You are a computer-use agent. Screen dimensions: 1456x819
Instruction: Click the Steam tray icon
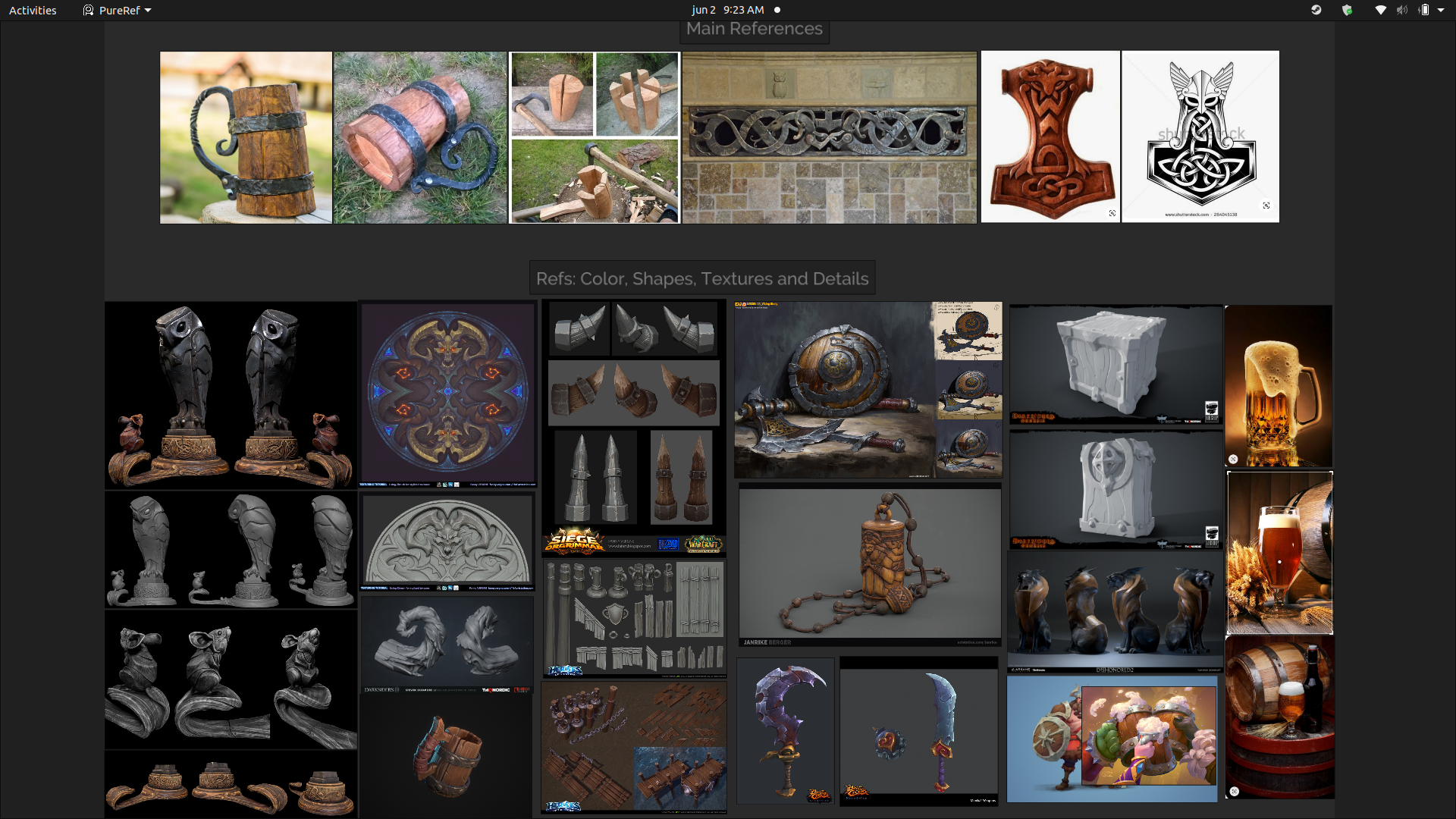(1316, 10)
